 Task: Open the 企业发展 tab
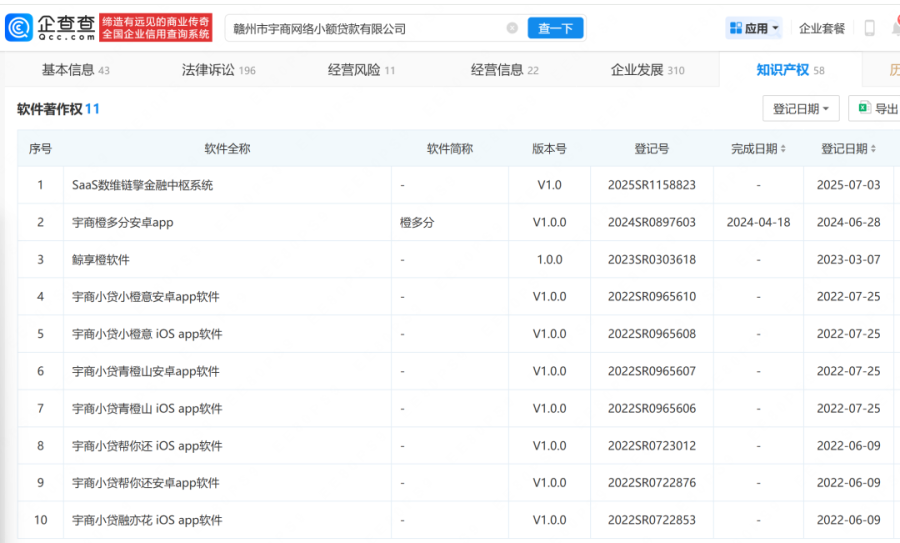coord(647,70)
